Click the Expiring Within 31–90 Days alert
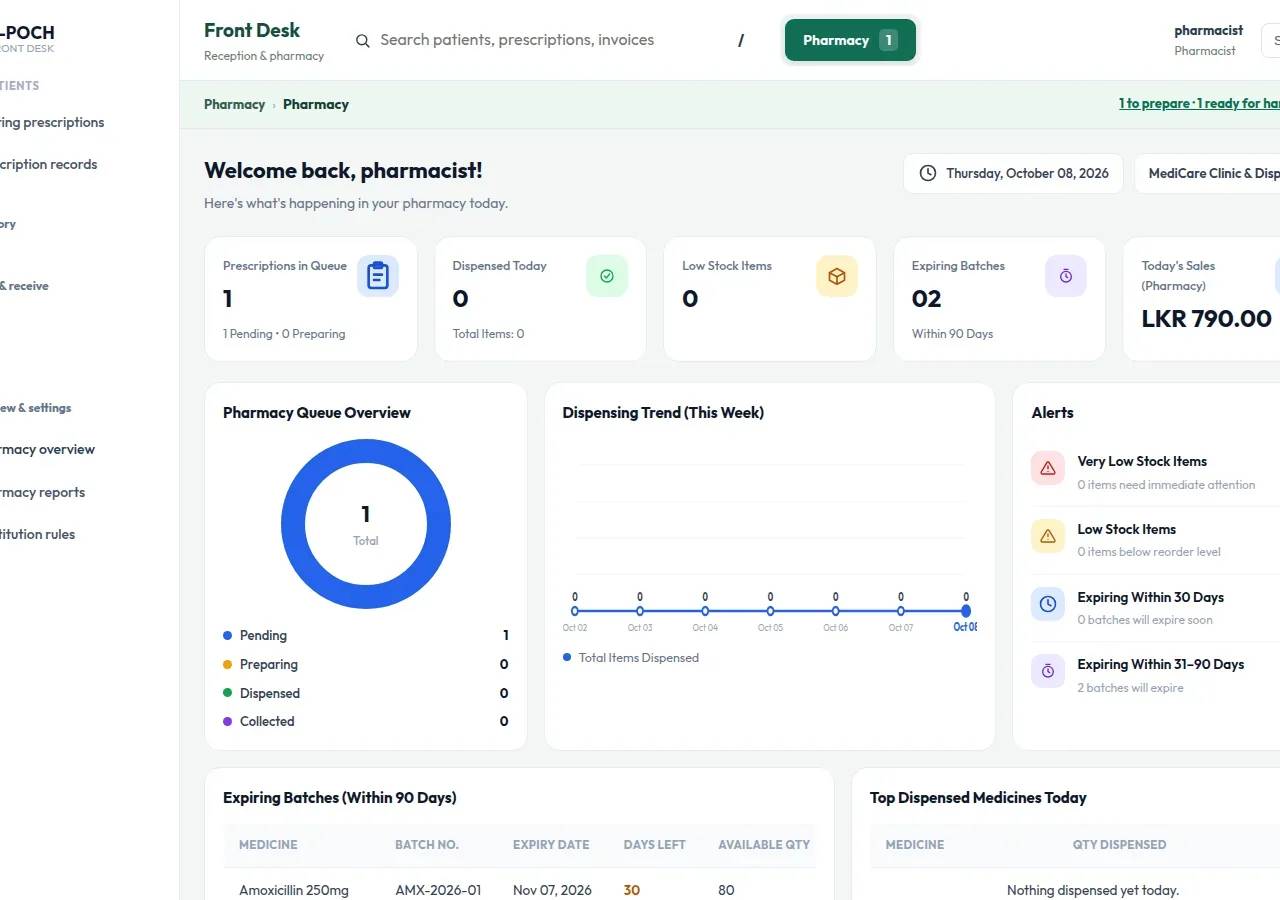The image size is (1280, 900). pyautogui.click(x=1155, y=675)
